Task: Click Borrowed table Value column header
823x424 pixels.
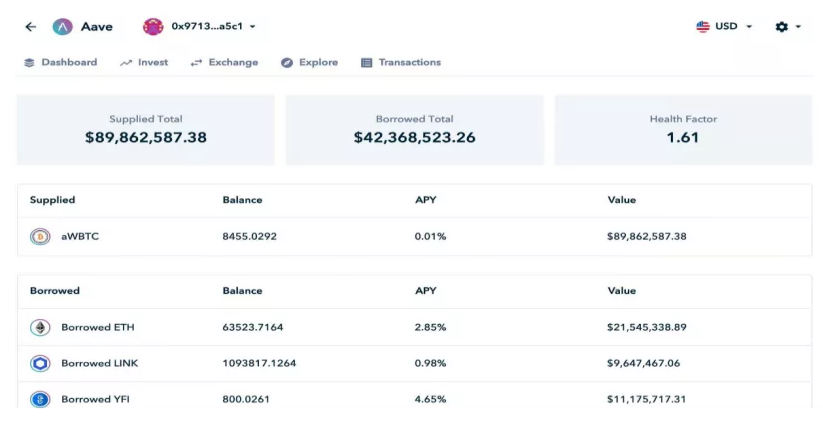Action: point(622,291)
